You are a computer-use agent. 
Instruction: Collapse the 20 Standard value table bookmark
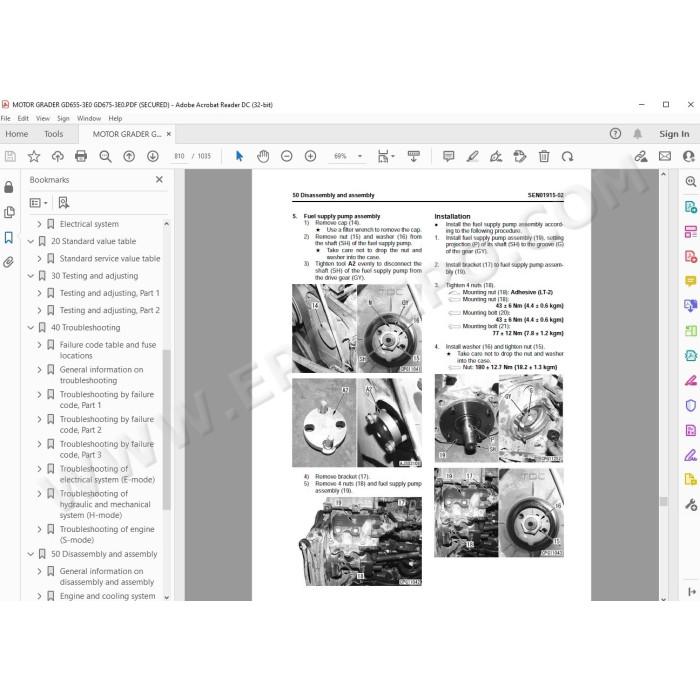point(31,242)
